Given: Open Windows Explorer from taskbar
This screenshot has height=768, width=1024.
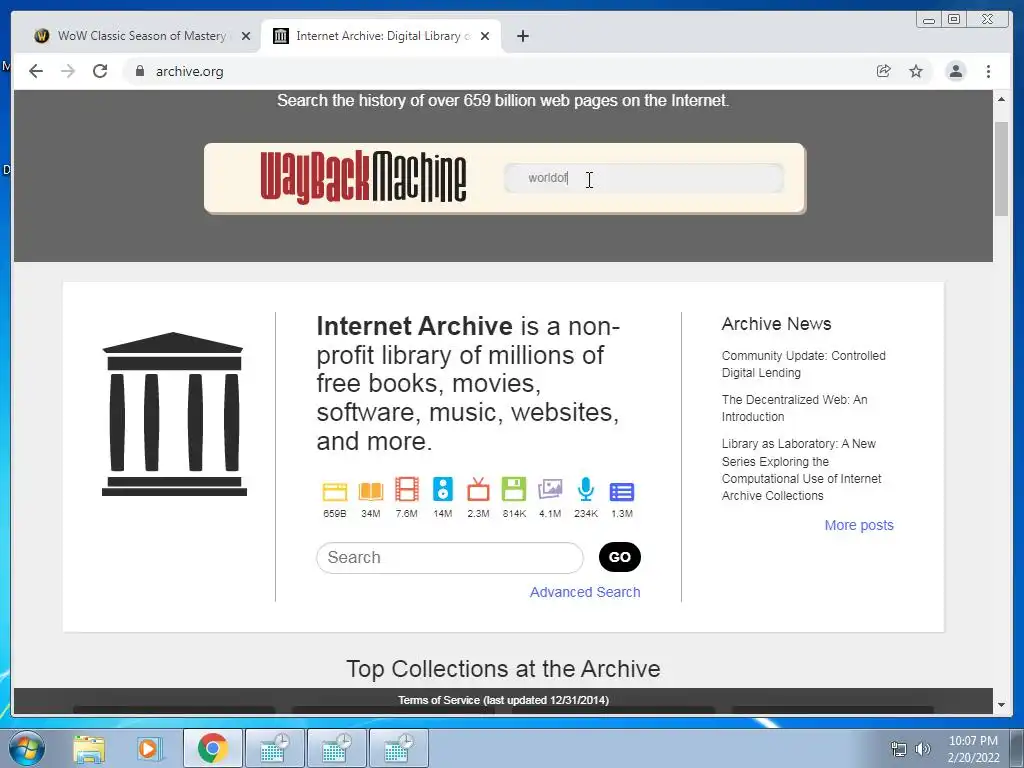Looking at the screenshot, I should tap(89, 749).
